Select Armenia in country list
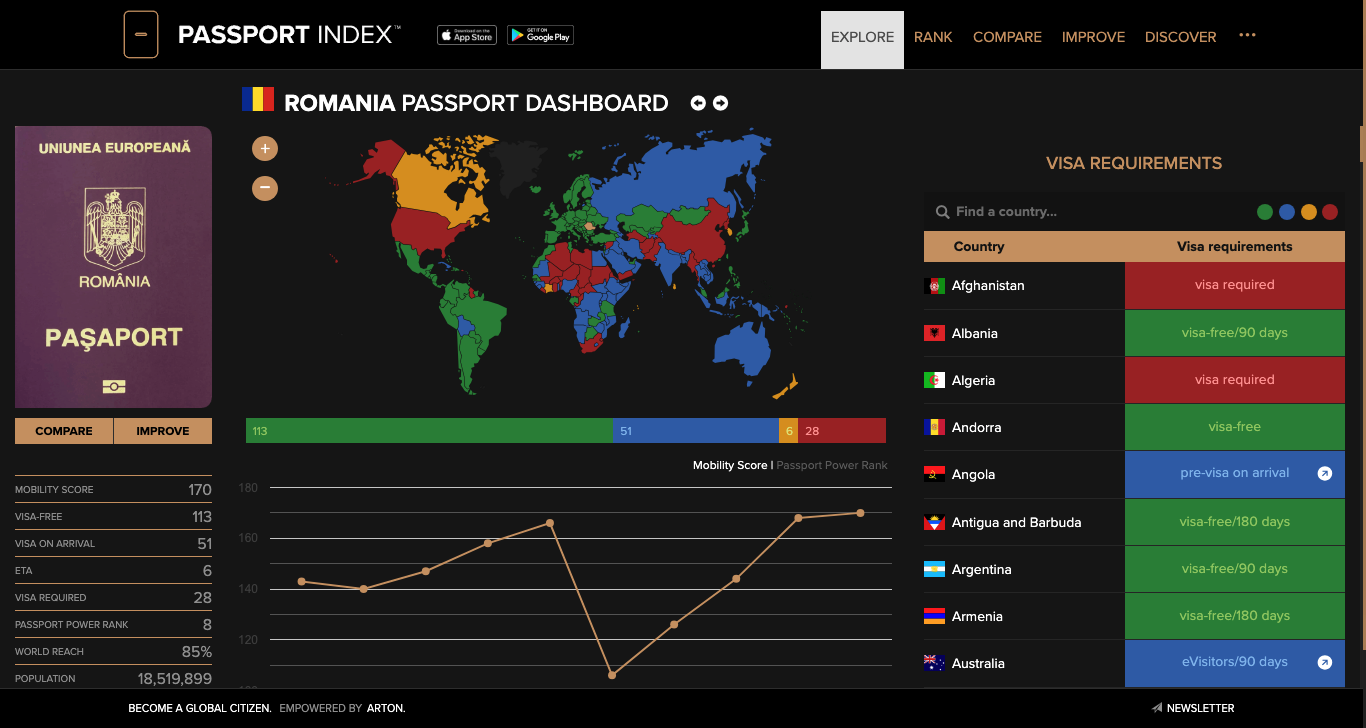This screenshot has height=728, width=1366. [977, 616]
